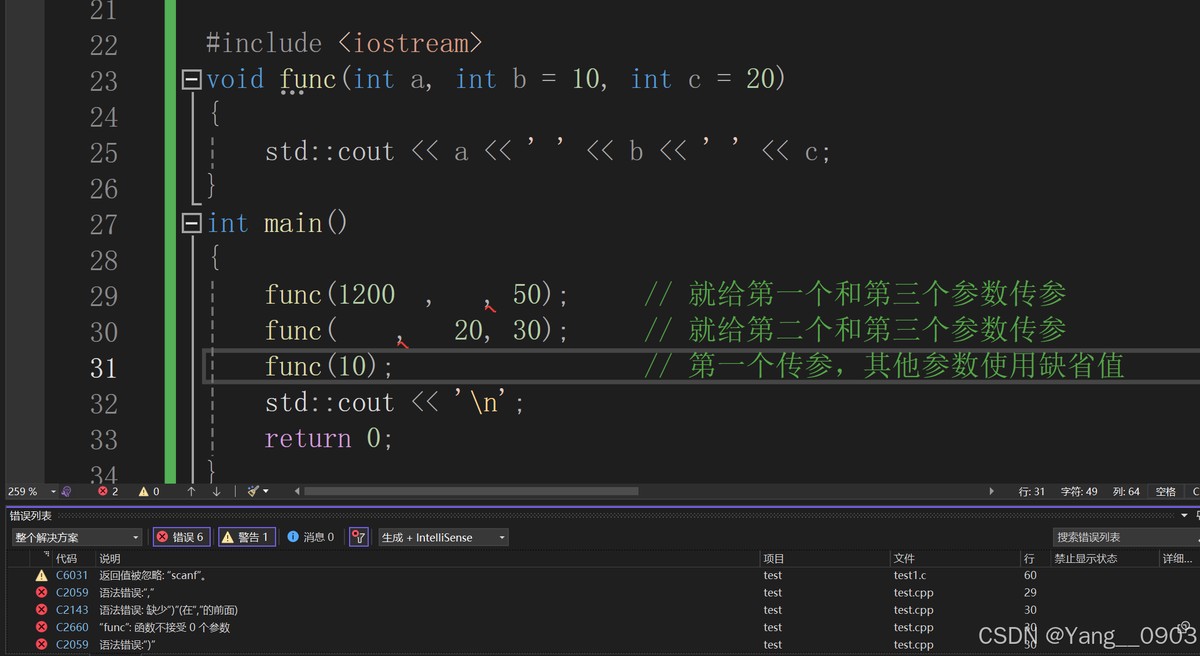Click the horizontal scrollbar thumb below editor
This screenshot has width=1200, height=656.
(x=470, y=492)
